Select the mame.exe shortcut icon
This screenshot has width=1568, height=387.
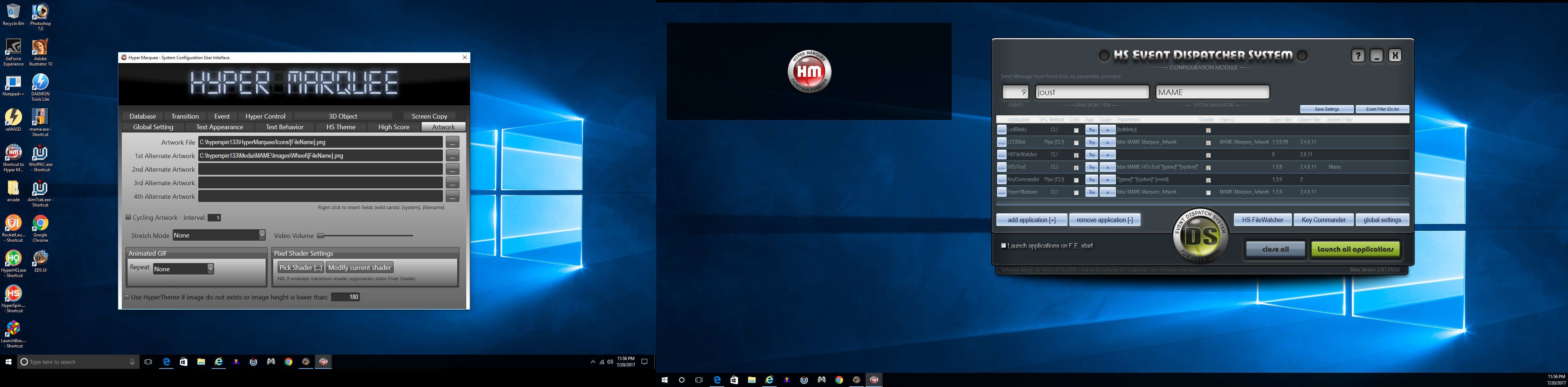[x=40, y=122]
